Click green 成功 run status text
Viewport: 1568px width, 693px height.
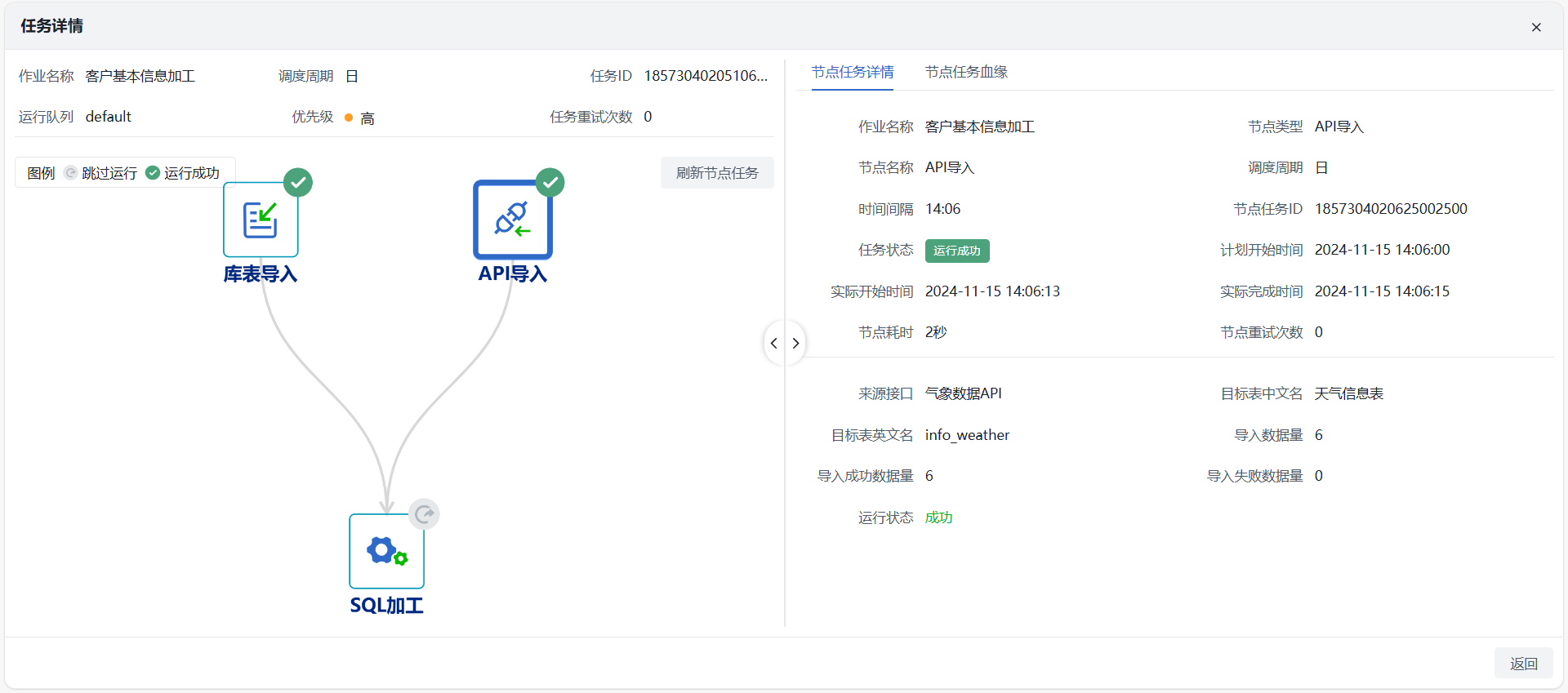point(939,518)
